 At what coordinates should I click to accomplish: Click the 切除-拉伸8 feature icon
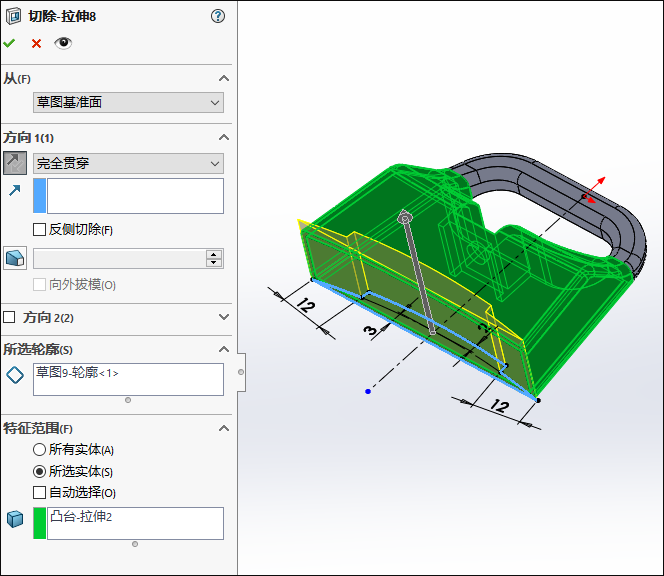click(13, 16)
